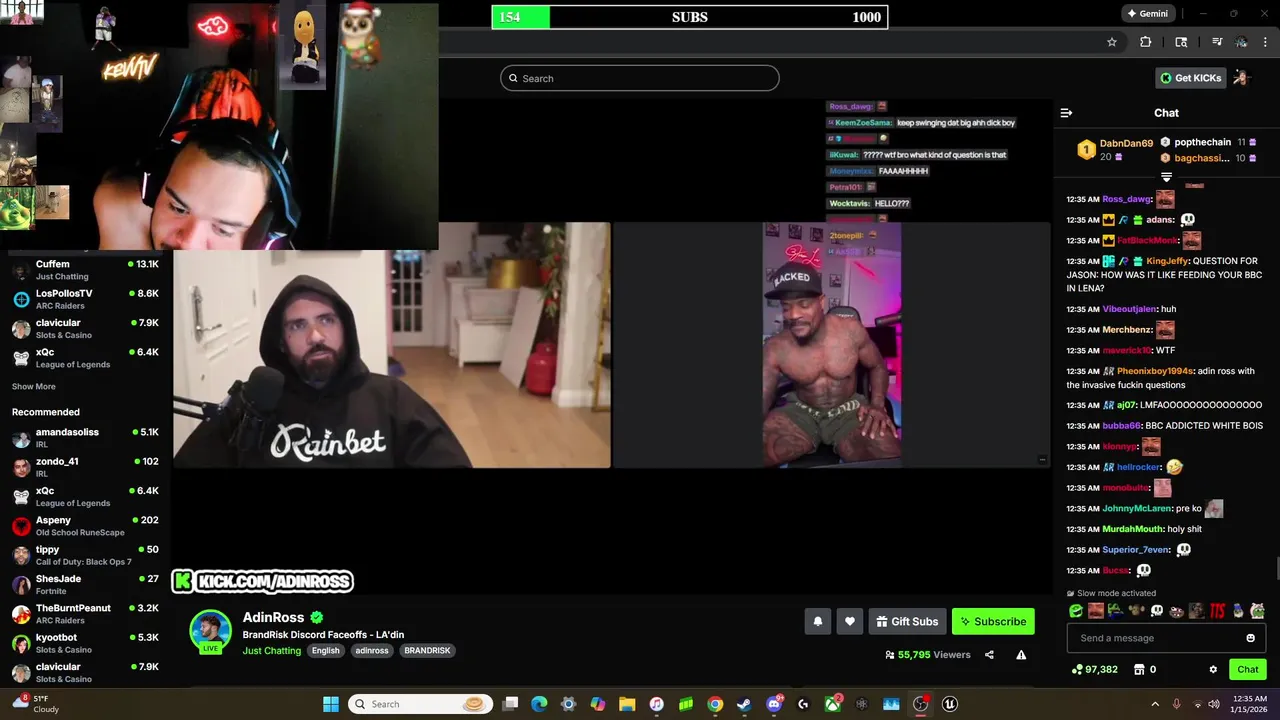
Task: Open the browser extensions puzzle icon
Action: tap(1146, 42)
